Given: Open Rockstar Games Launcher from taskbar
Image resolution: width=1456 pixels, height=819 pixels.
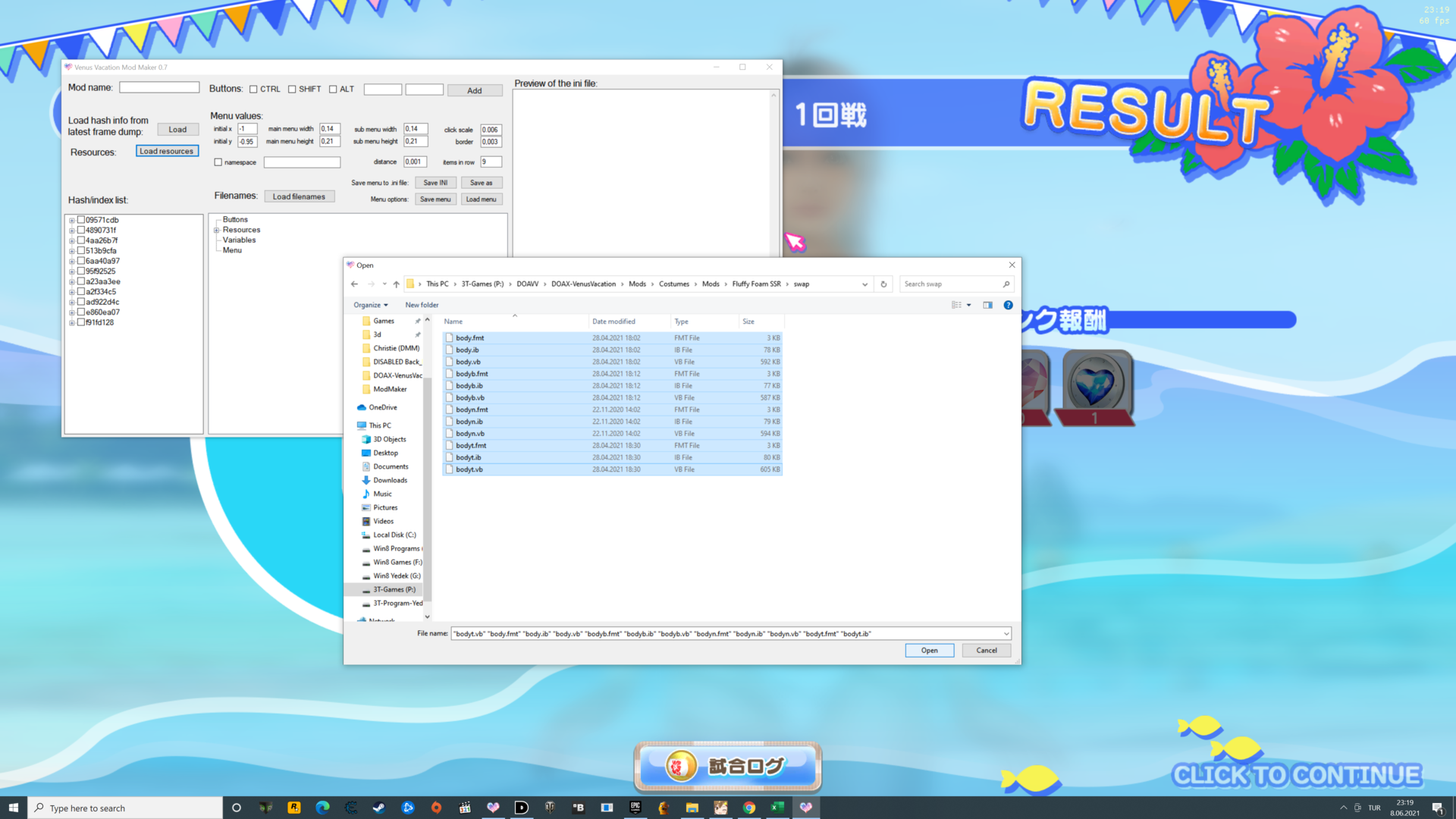Looking at the screenshot, I should [x=293, y=808].
